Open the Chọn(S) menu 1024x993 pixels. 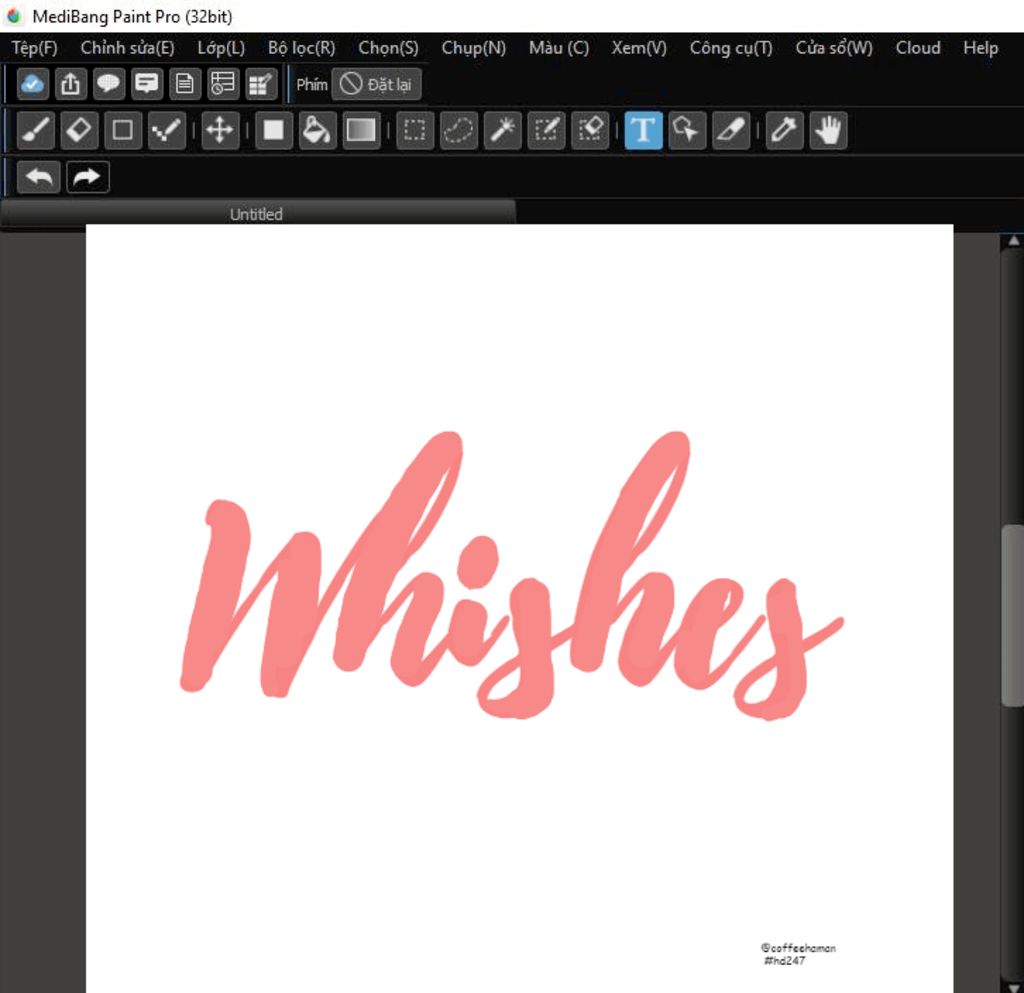[x=389, y=48]
